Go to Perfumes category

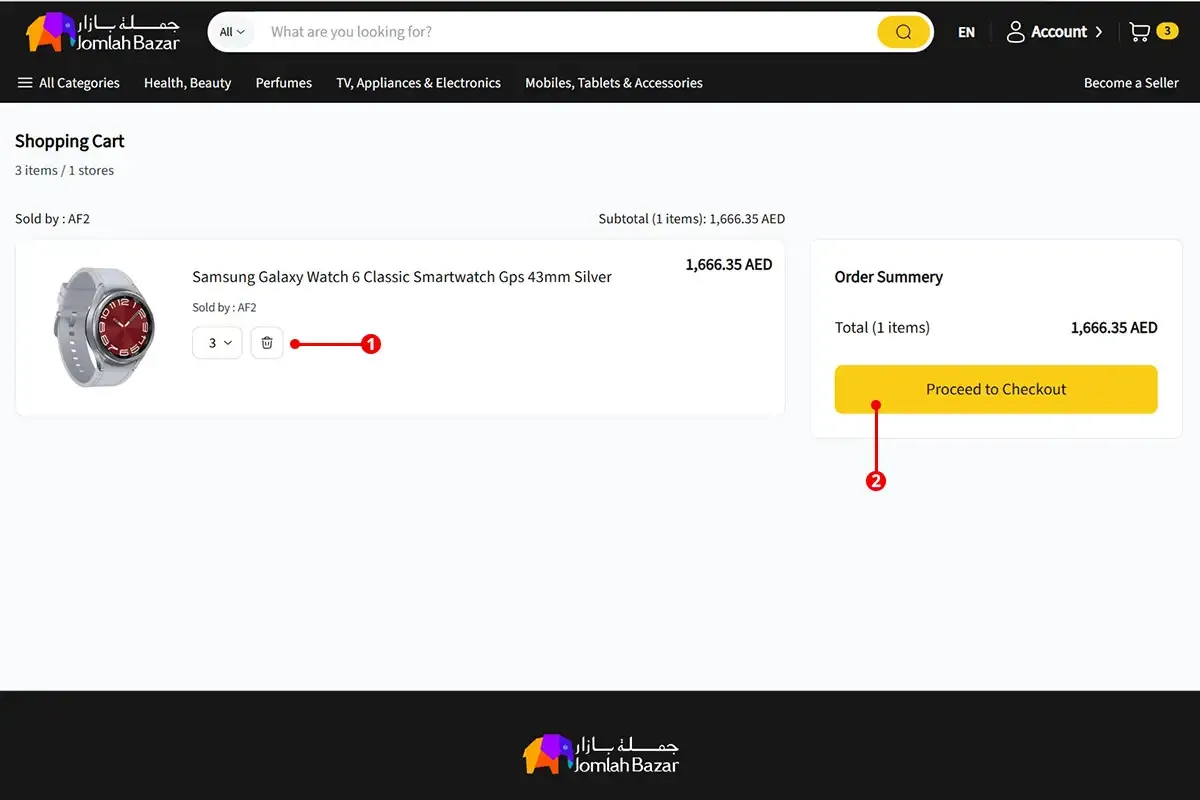coord(283,83)
